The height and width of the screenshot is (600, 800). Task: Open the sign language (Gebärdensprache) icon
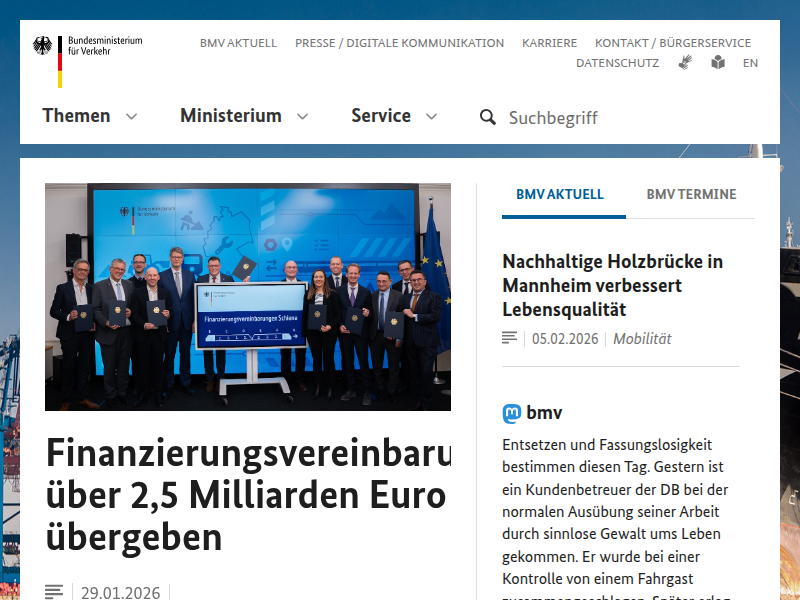685,62
